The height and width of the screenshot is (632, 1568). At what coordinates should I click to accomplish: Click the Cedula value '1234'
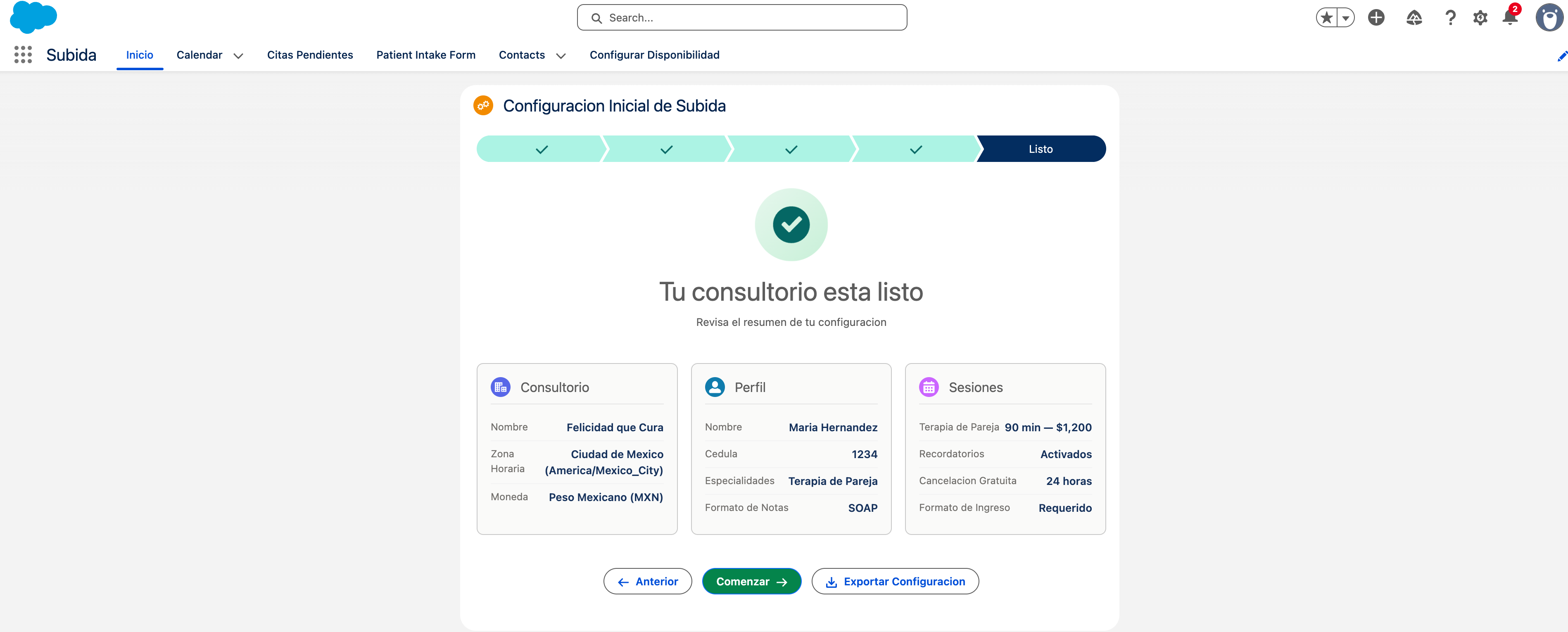coord(865,454)
